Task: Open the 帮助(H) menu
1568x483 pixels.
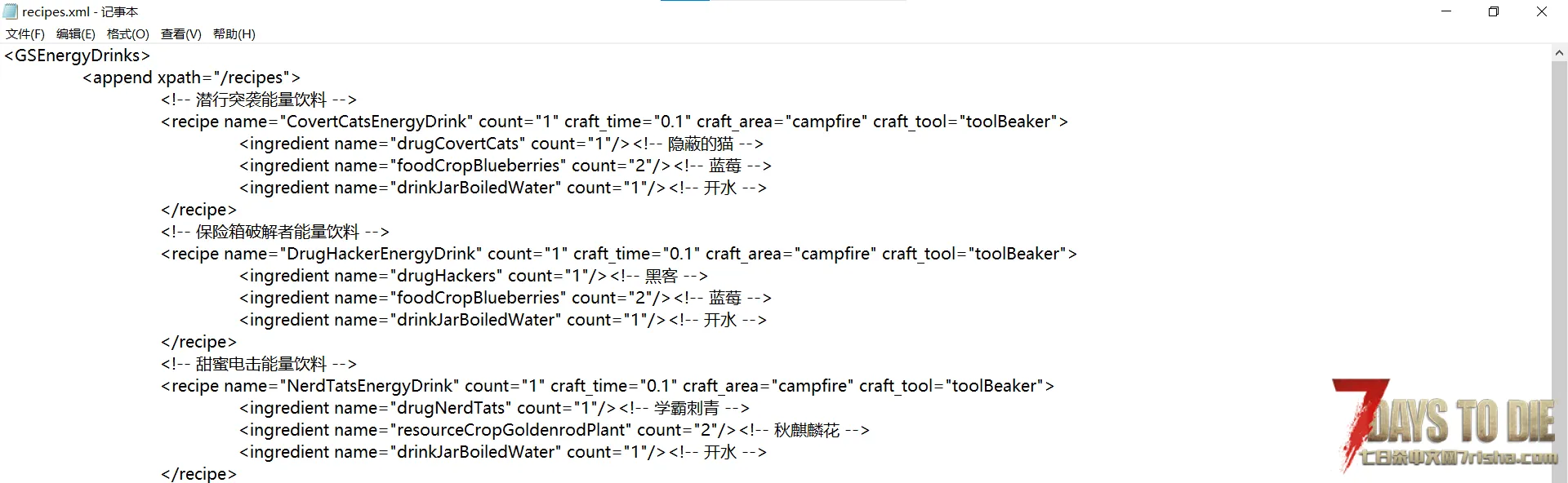Action: [x=234, y=33]
